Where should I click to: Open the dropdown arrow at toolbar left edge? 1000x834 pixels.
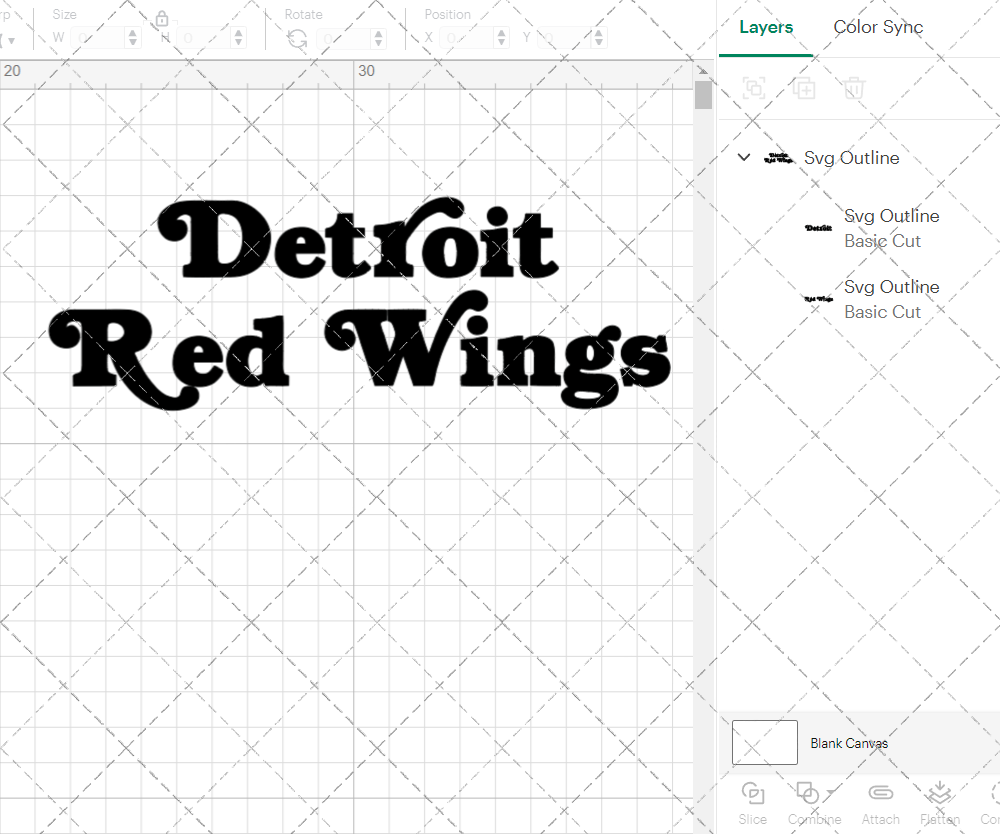[11, 41]
